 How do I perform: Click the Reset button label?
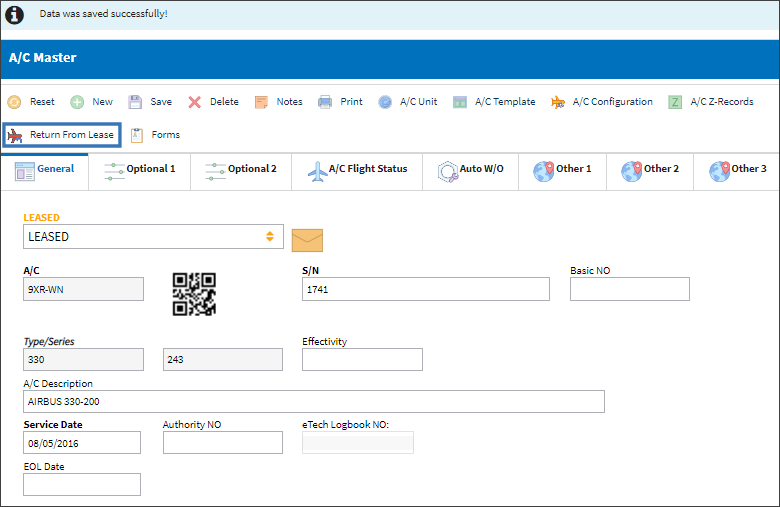(42, 101)
